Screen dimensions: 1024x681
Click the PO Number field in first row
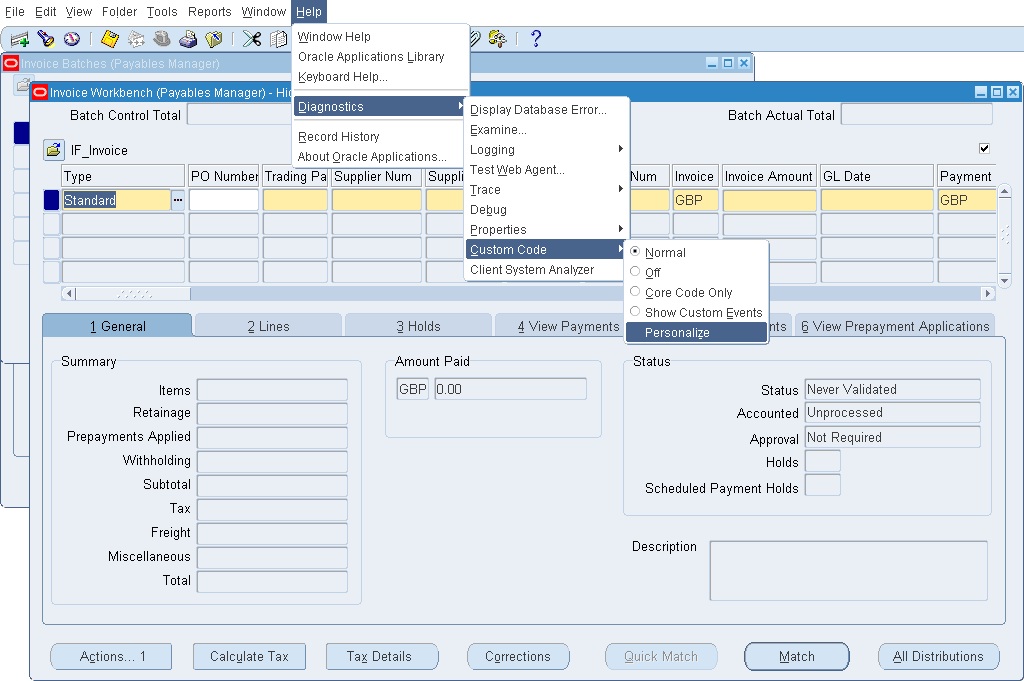click(x=223, y=200)
